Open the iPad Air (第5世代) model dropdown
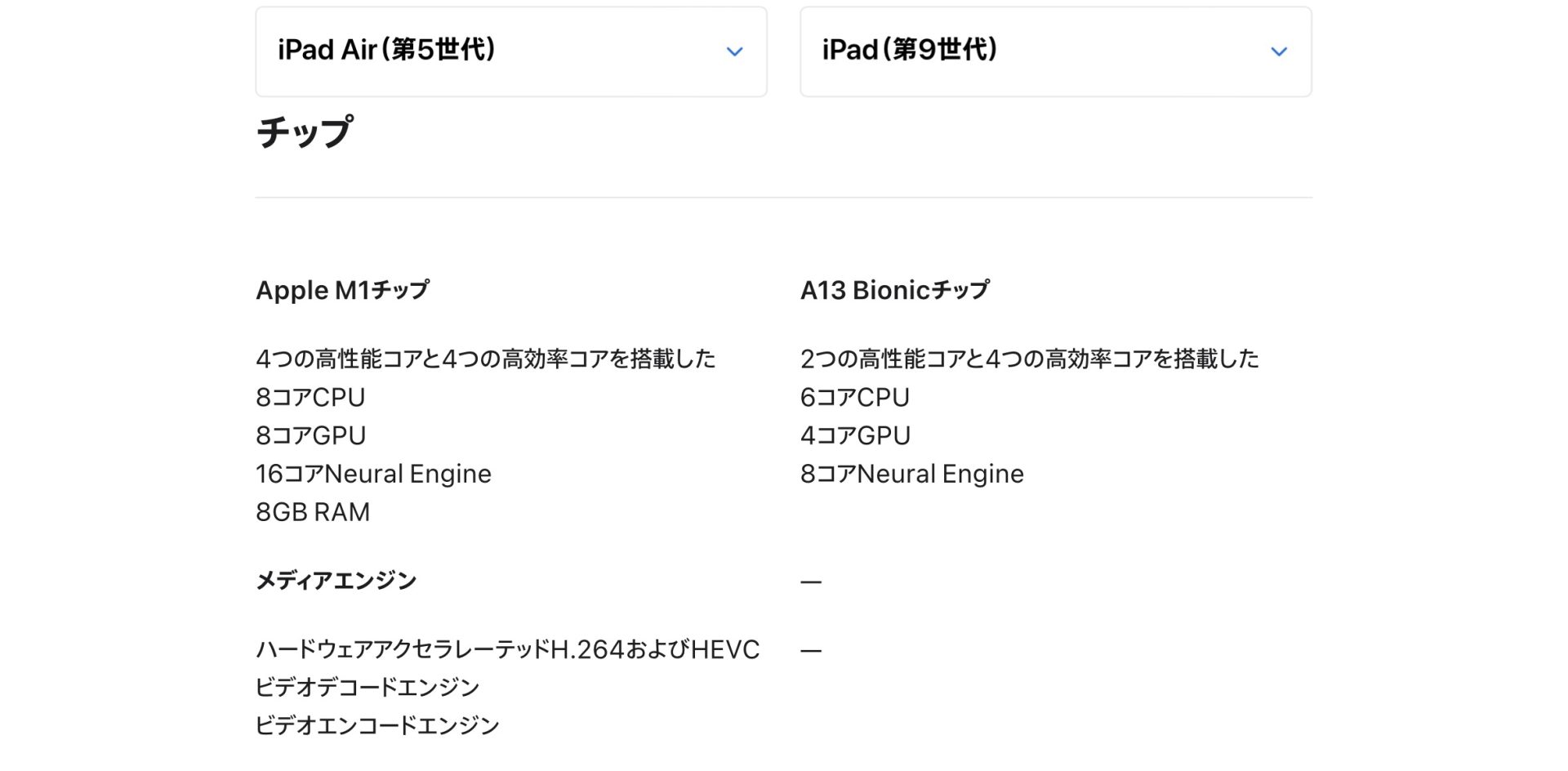 [510, 51]
